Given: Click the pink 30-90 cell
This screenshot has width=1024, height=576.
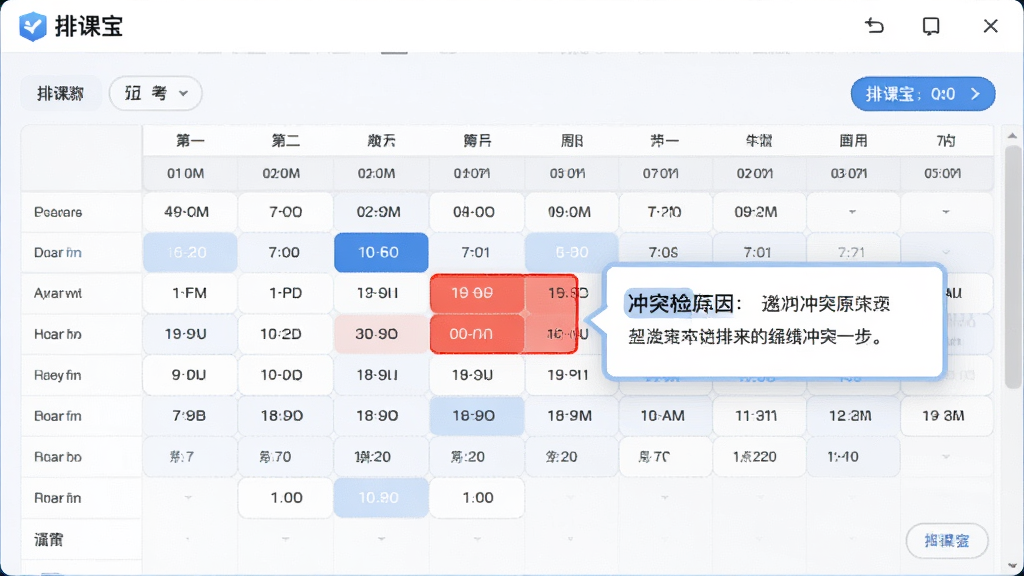Looking at the screenshot, I should click(381, 334).
